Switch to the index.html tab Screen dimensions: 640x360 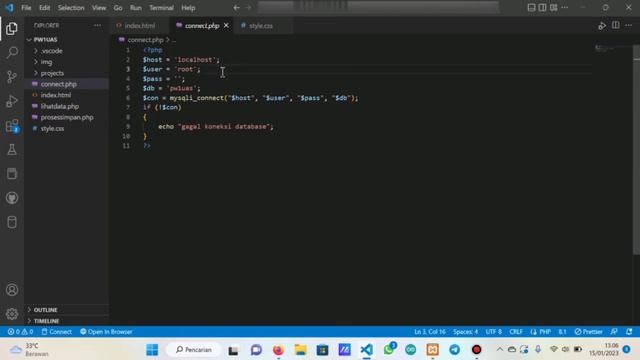coord(140,26)
